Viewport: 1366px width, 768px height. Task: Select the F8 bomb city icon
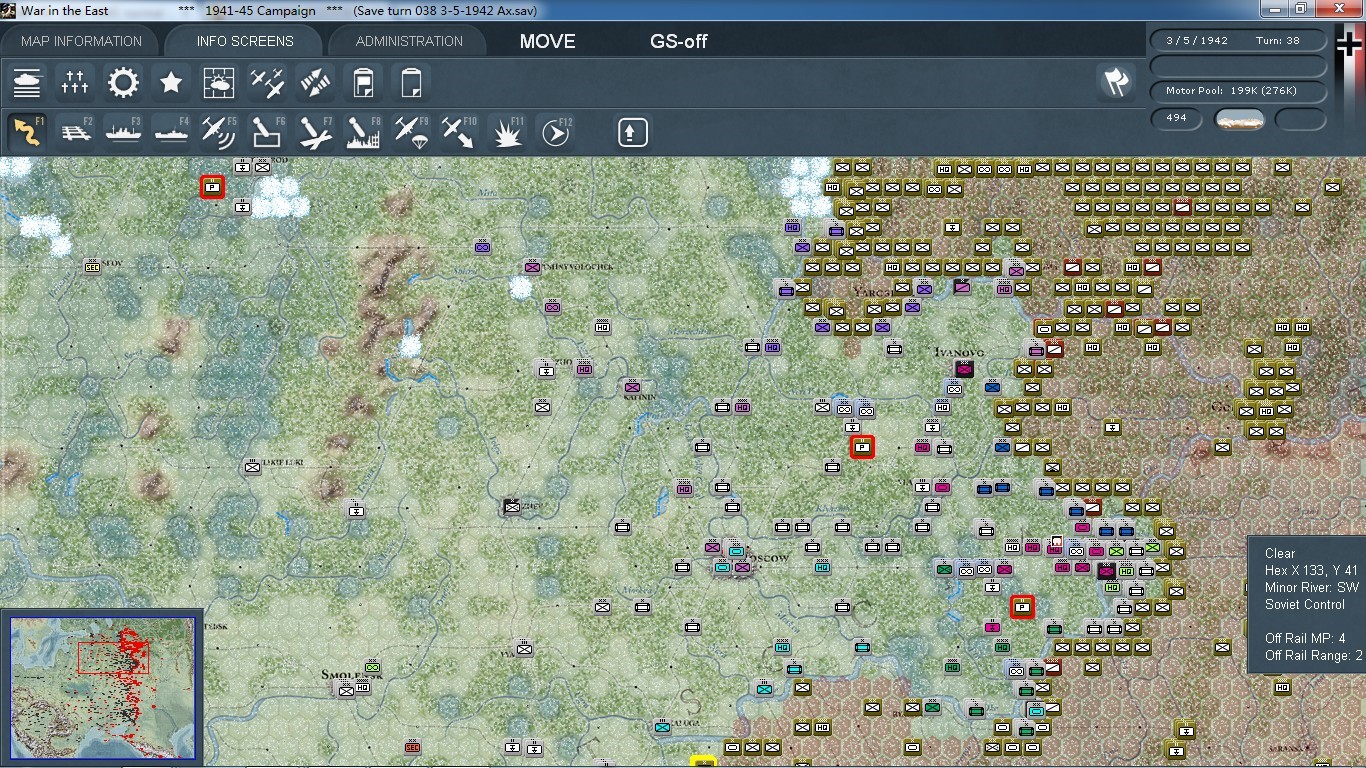coord(363,131)
